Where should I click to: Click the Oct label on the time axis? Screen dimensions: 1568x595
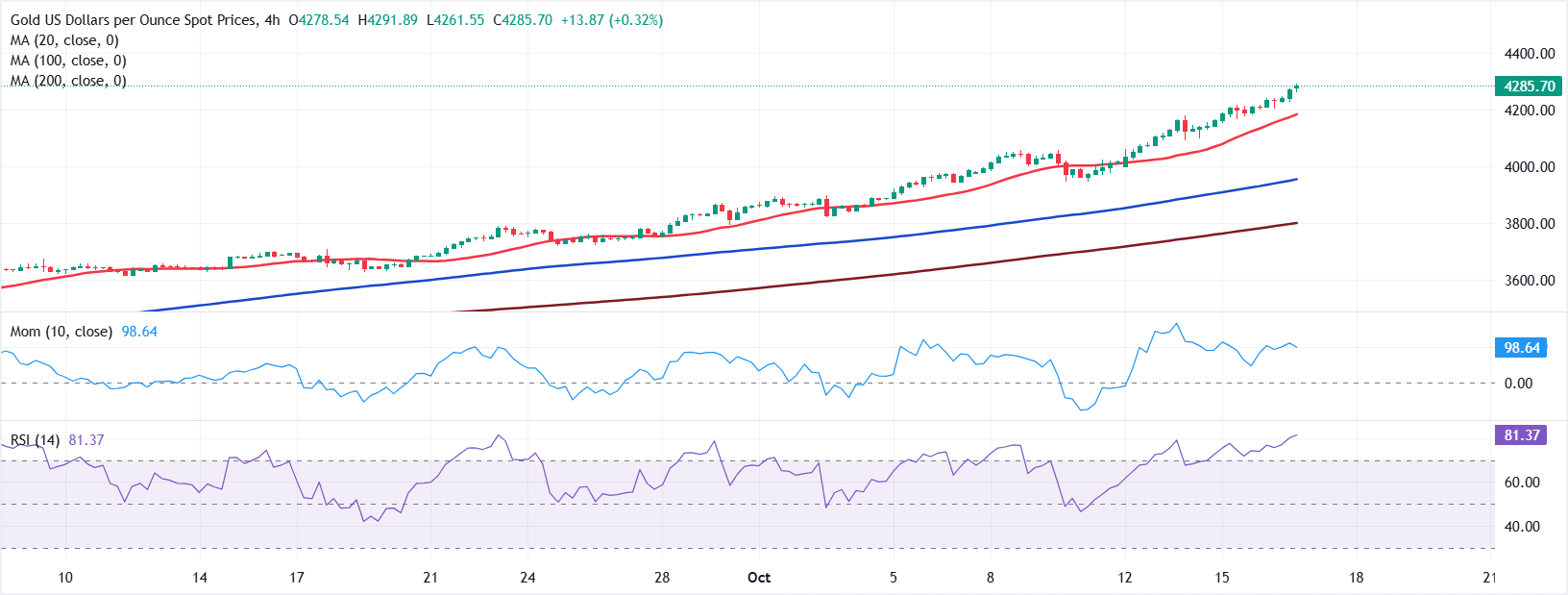(759, 578)
